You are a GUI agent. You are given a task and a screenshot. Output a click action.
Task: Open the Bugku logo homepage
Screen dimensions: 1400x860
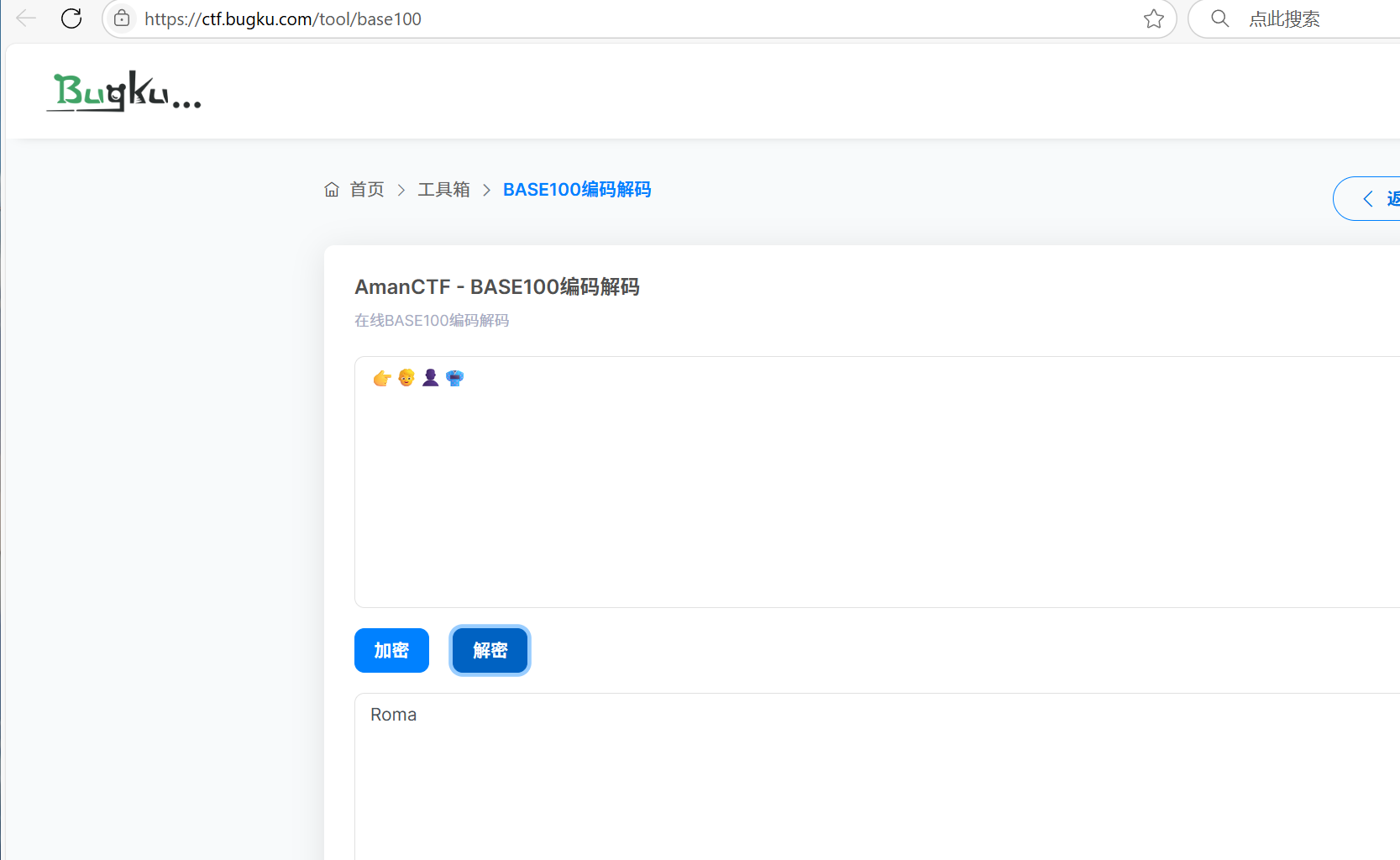click(x=124, y=91)
